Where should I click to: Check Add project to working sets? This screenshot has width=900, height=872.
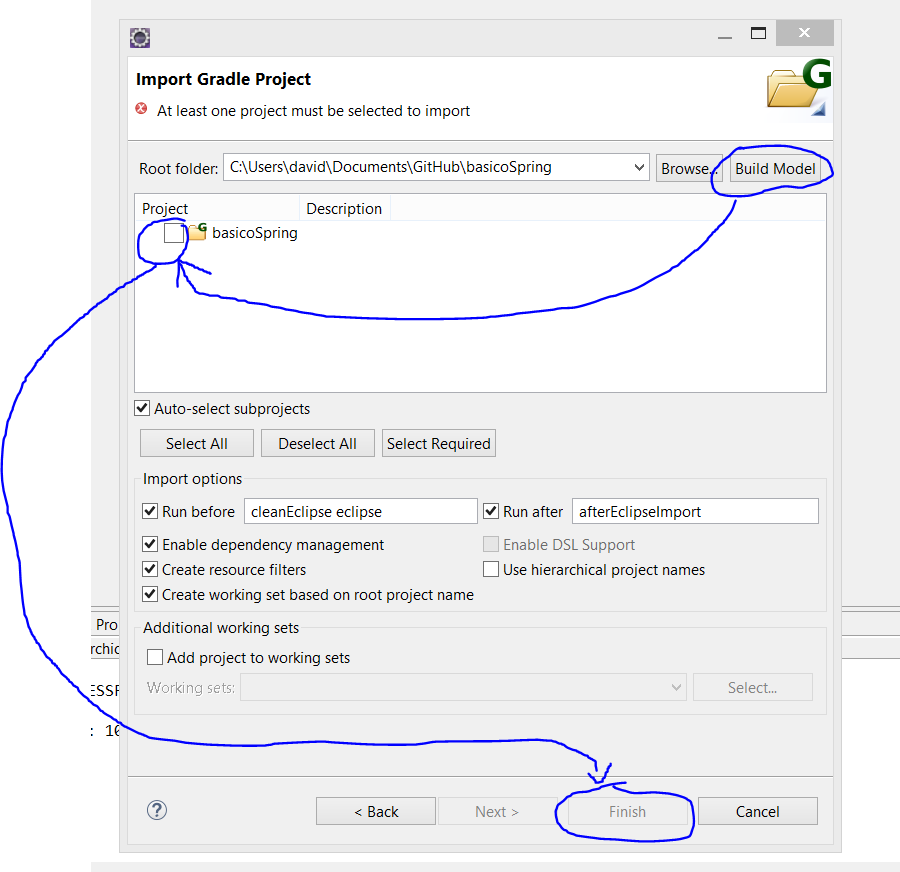click(x=154, y=657)
